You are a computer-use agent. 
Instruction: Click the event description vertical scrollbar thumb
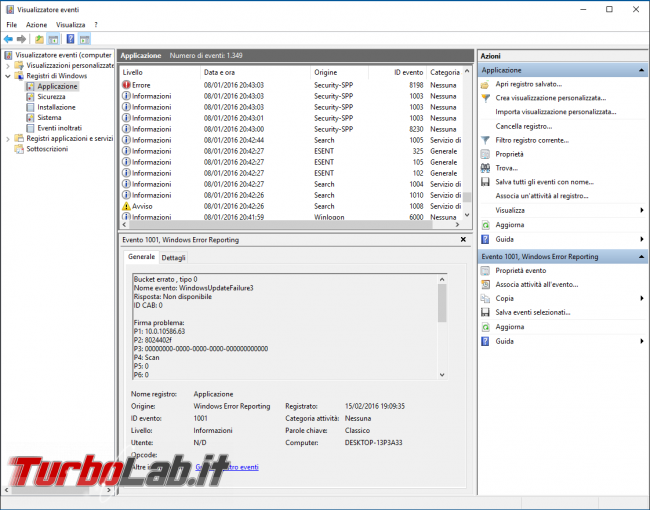[x=442, y=303]
